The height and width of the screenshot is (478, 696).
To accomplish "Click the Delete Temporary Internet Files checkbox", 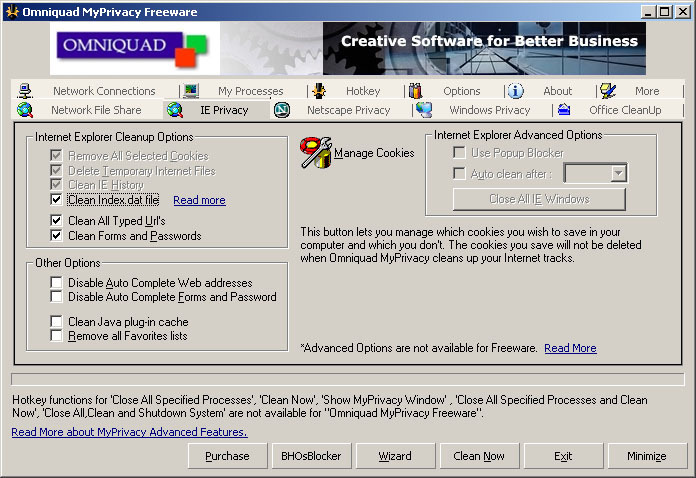I will point(56,170).
